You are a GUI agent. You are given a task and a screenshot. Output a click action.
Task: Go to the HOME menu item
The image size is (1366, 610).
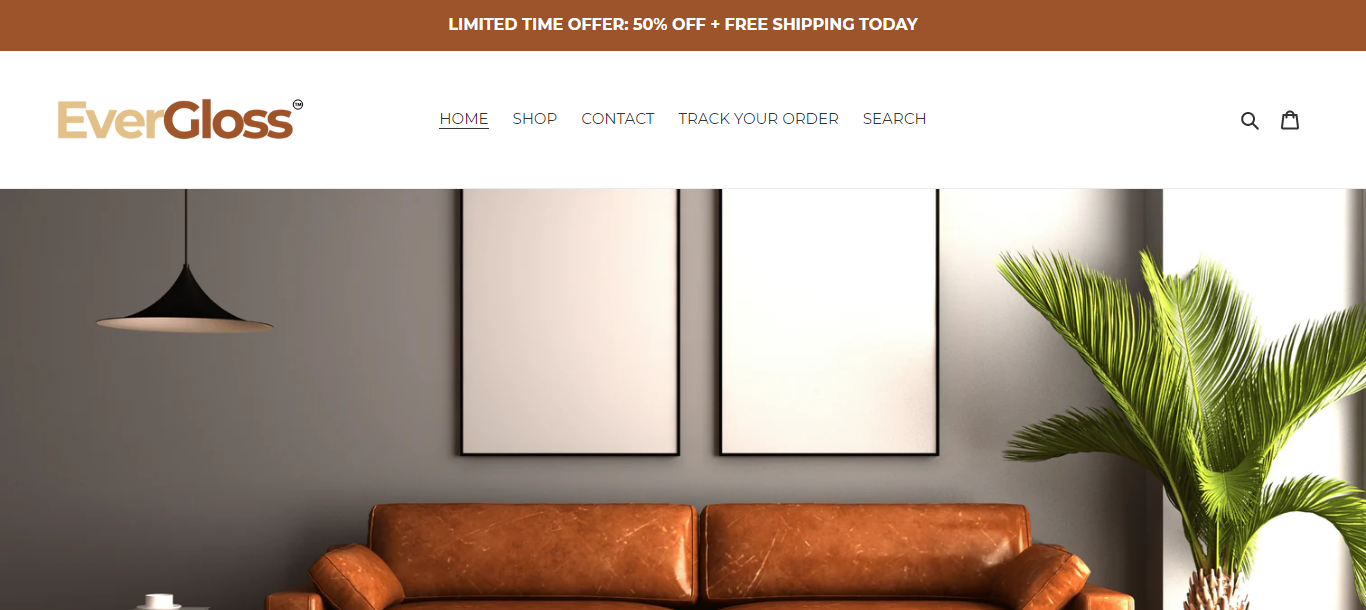464,119
